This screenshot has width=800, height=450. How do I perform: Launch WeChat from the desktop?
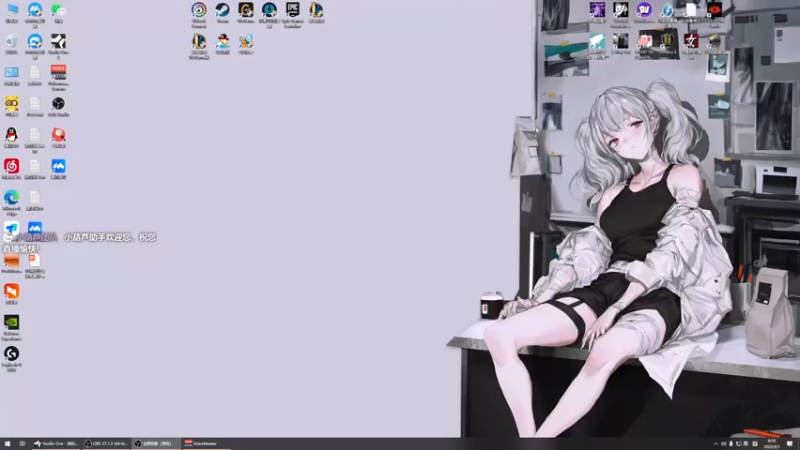58,12
